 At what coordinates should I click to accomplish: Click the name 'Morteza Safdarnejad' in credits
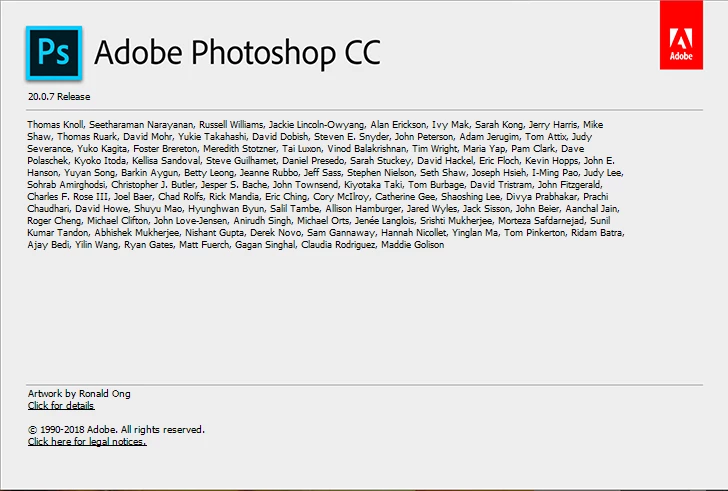click(x=540, y=221)
